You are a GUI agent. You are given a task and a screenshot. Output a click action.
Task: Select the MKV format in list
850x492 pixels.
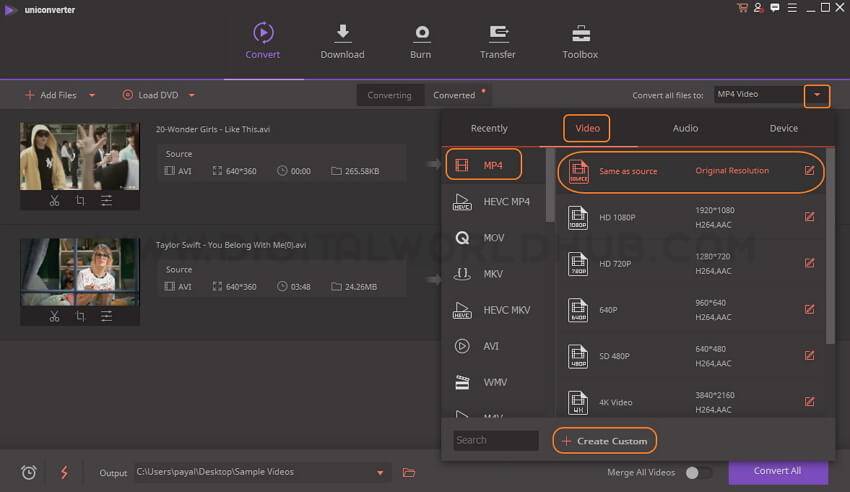point(492,274)
